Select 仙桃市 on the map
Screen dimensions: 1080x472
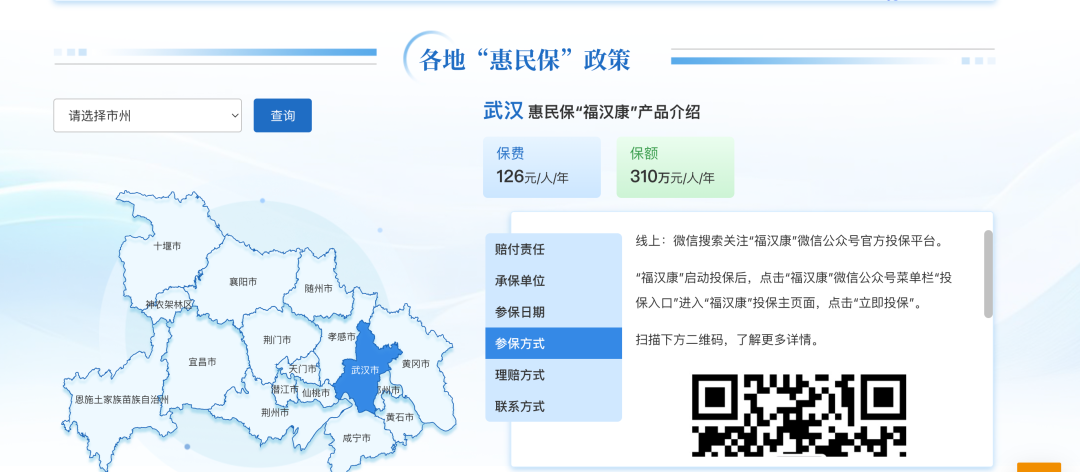(x=316, y=393)
